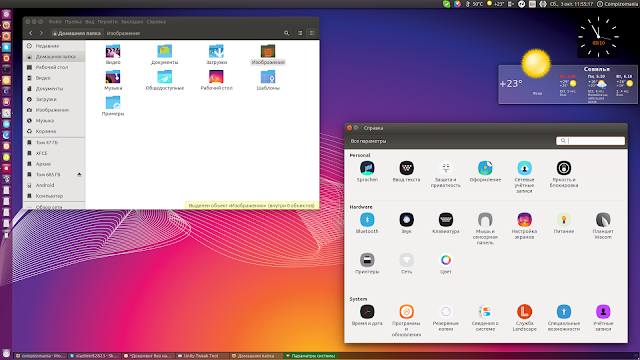Open the Файл menu in file manager
The width and height of the screenshot is (640, 360).
pyautogui.click(x=55, y=22)
